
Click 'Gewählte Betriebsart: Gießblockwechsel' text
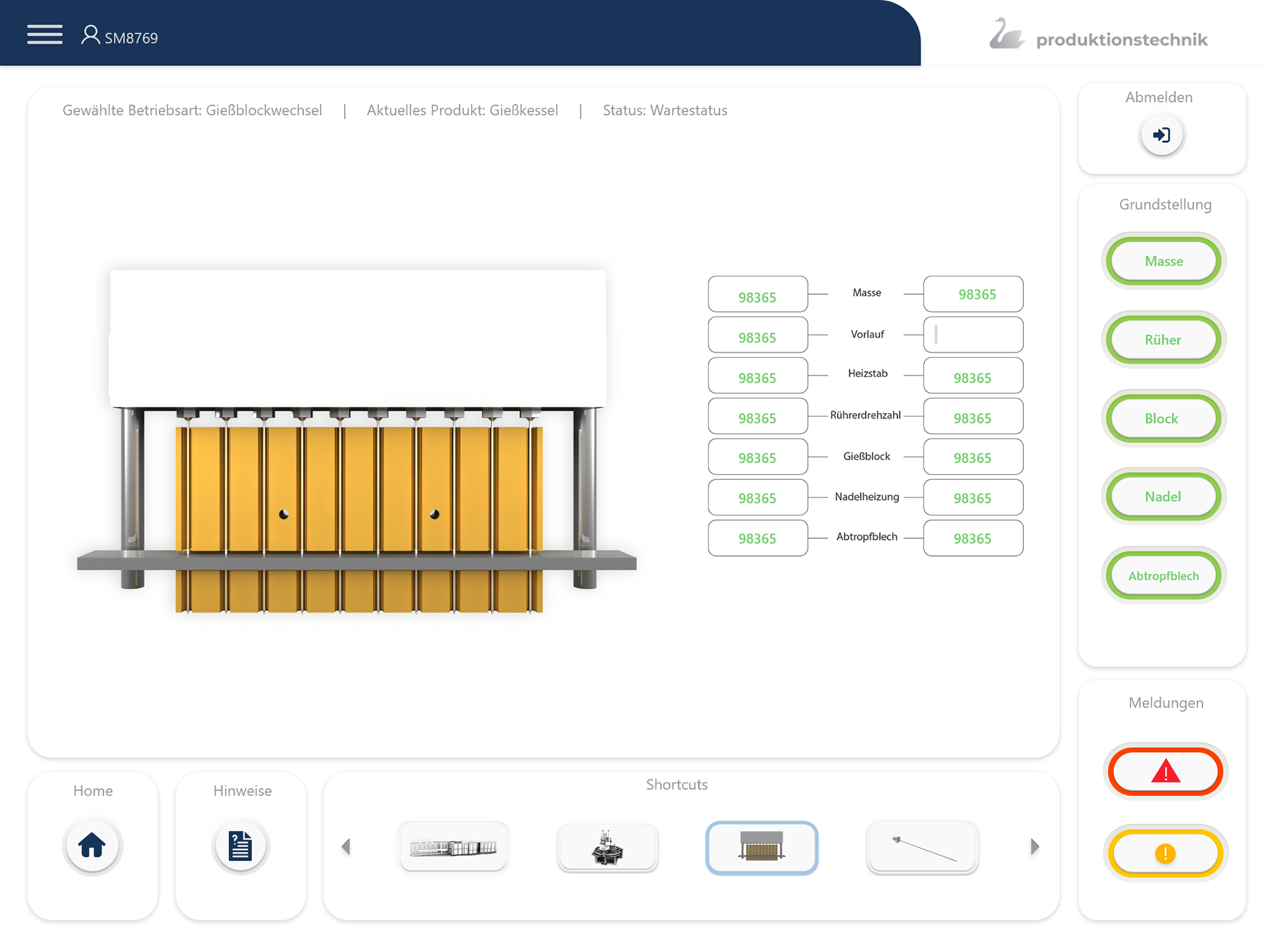pos(192,110)
